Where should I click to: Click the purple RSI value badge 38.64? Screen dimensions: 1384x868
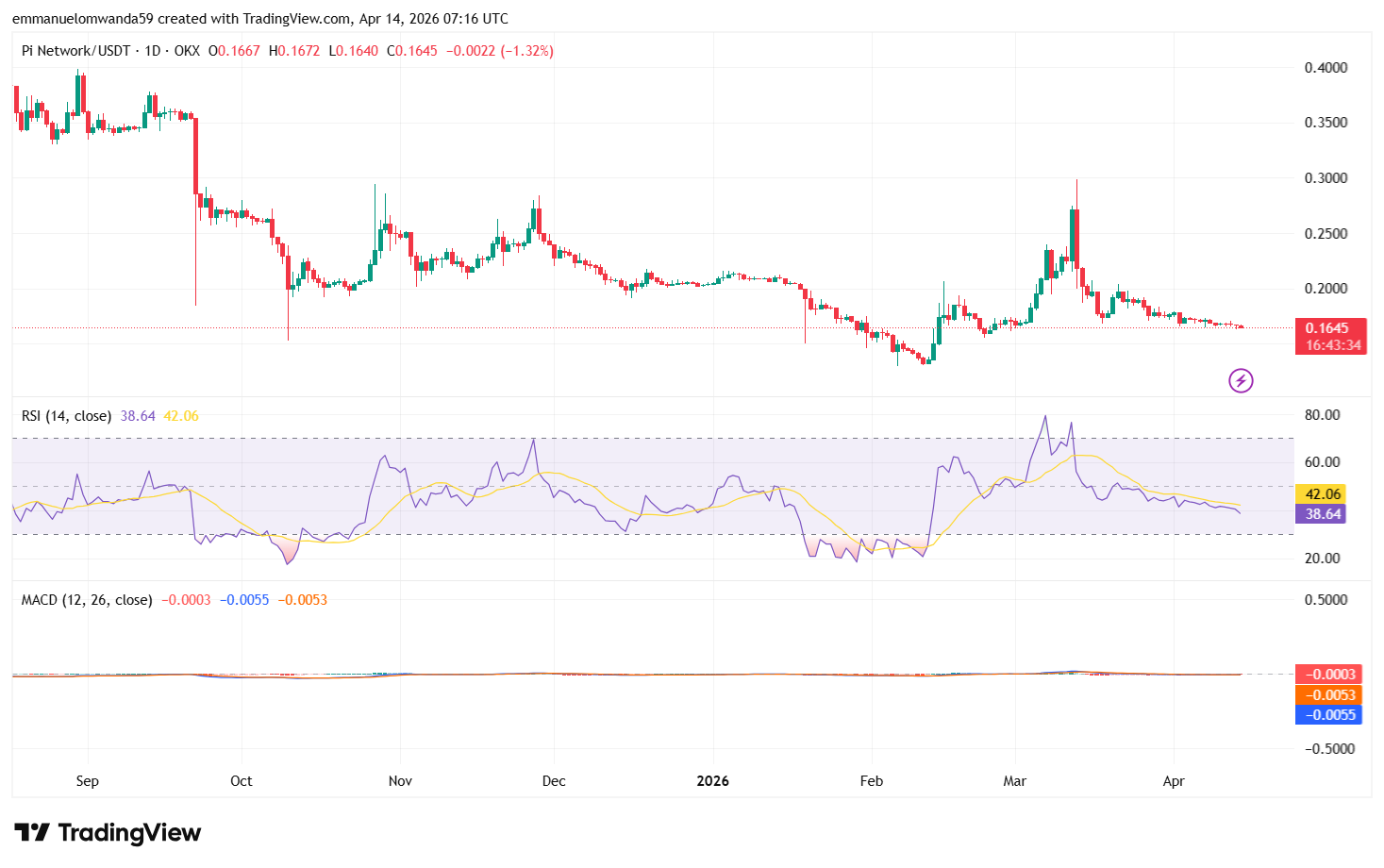[x=1321, y=514]
